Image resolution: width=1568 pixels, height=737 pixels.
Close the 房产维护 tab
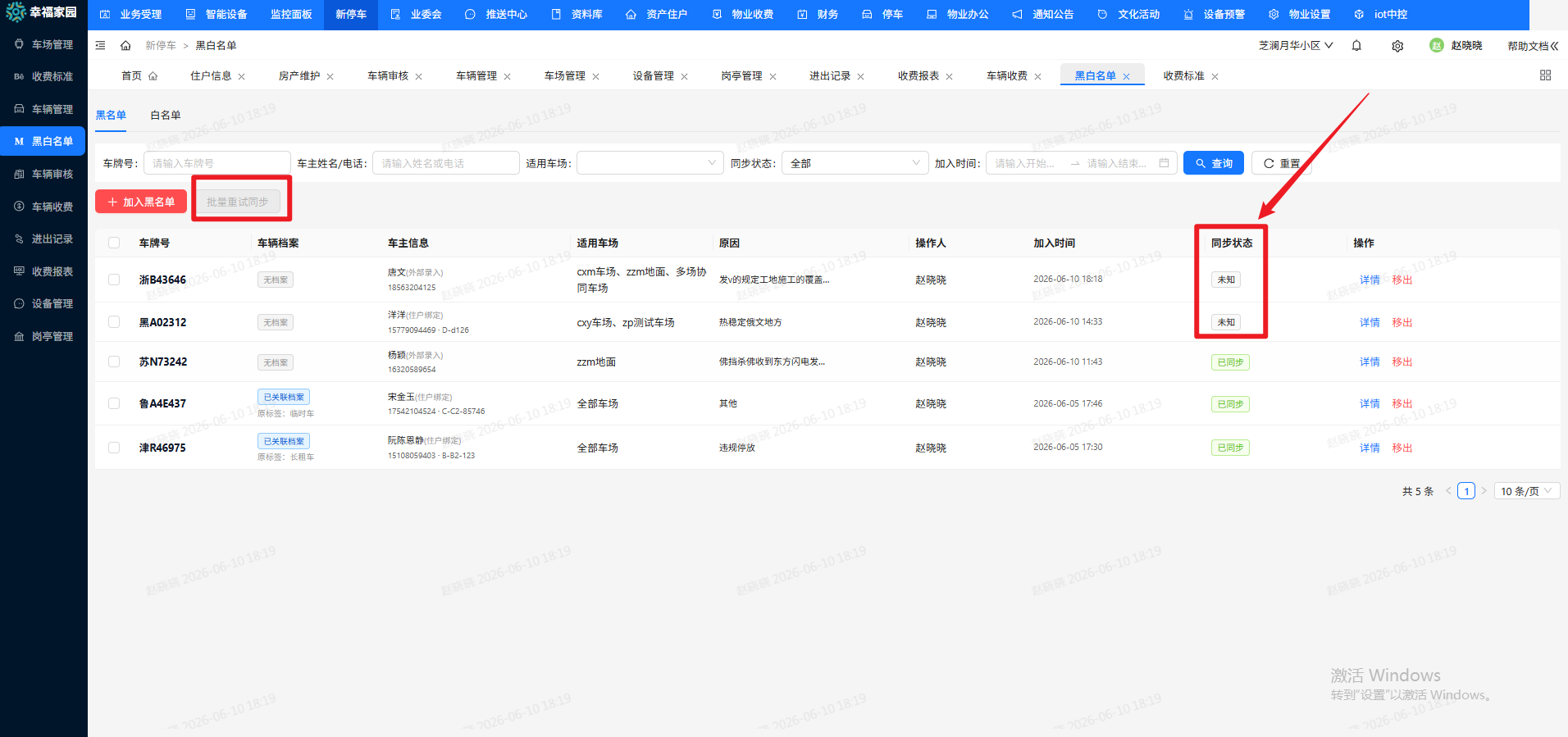[x=330, y=76]
